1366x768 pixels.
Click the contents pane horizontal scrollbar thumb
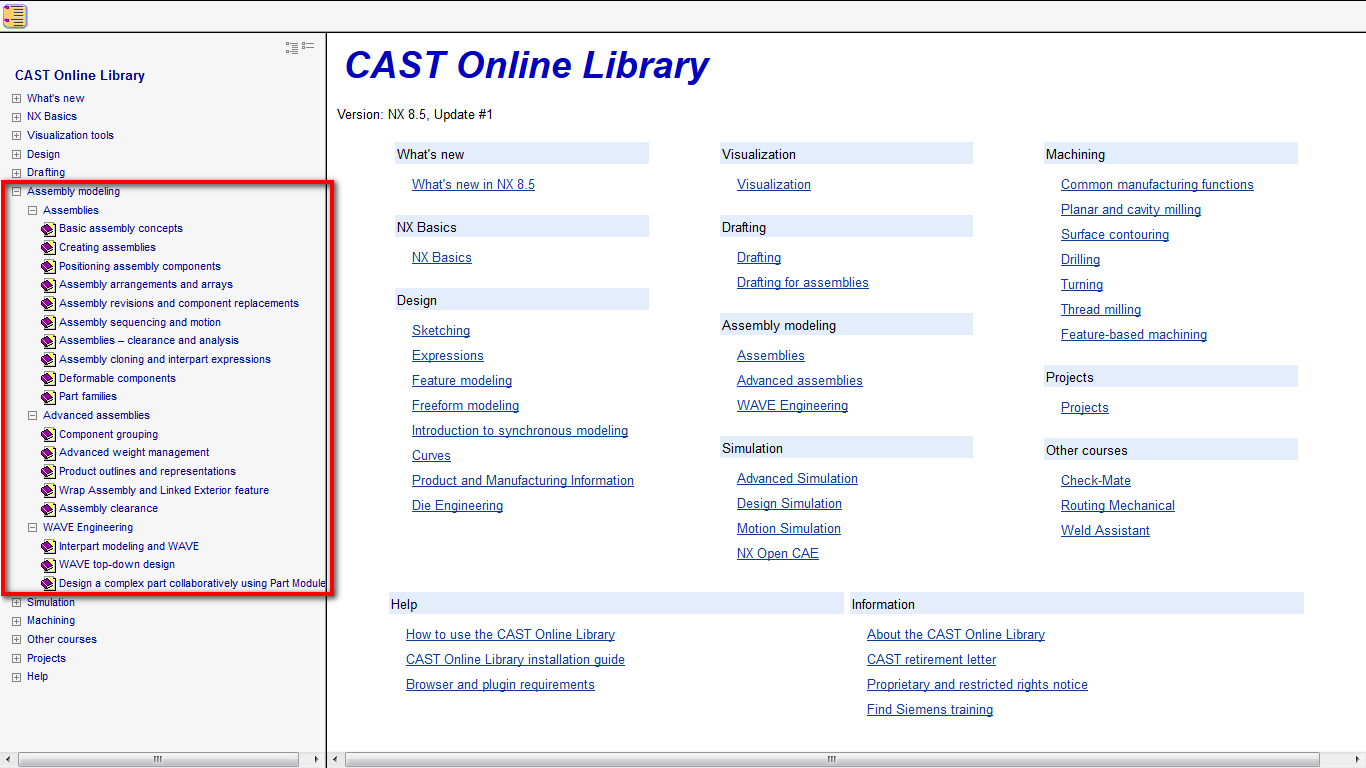[x=158, y=760]
